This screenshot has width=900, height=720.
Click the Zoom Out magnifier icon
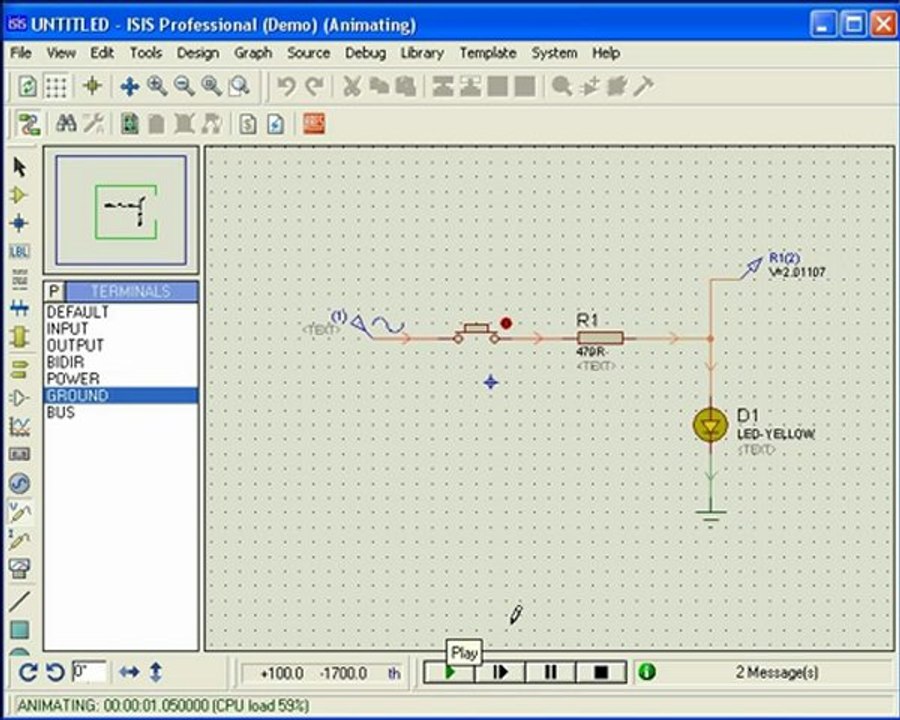coord(184,86)
